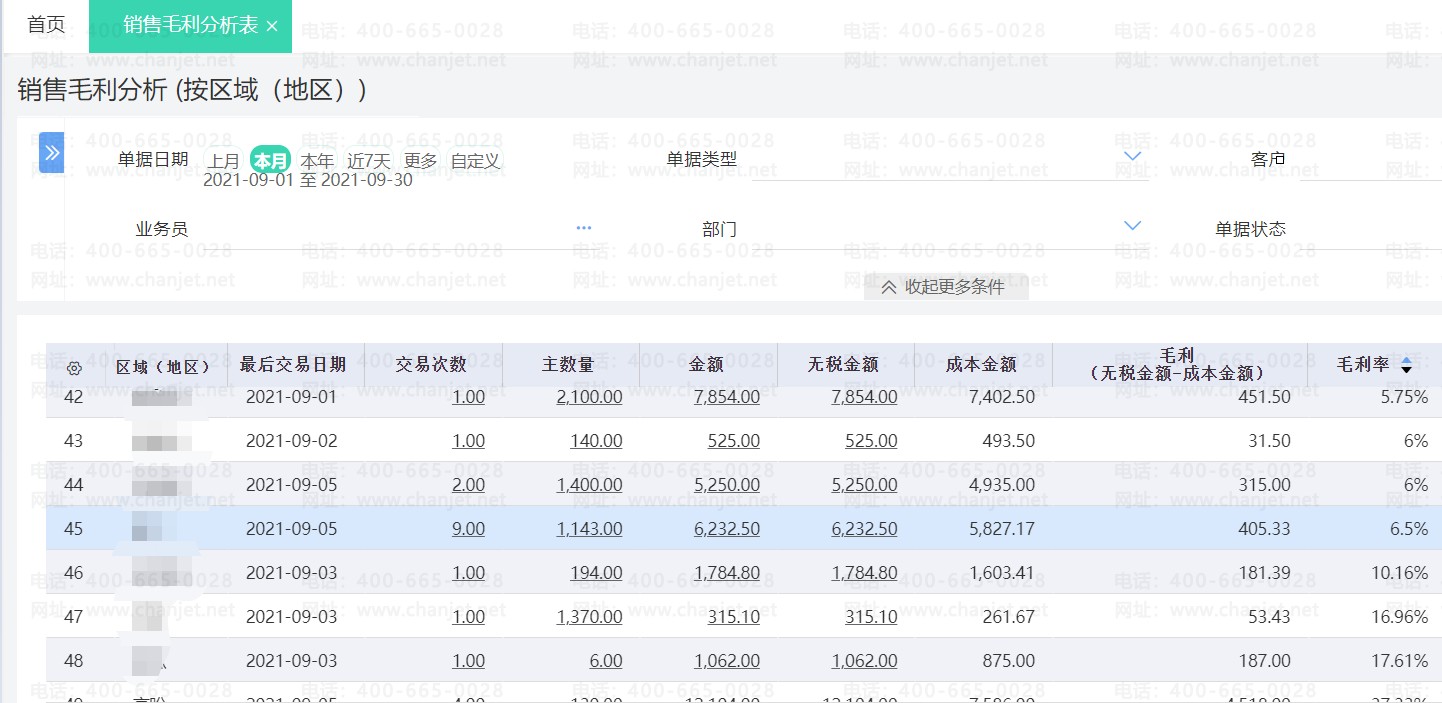Open 金额 link 6,232.50 in row 45
This screenshot has height=703, width=1442.
pyautogui.click(x=726, y=529)
